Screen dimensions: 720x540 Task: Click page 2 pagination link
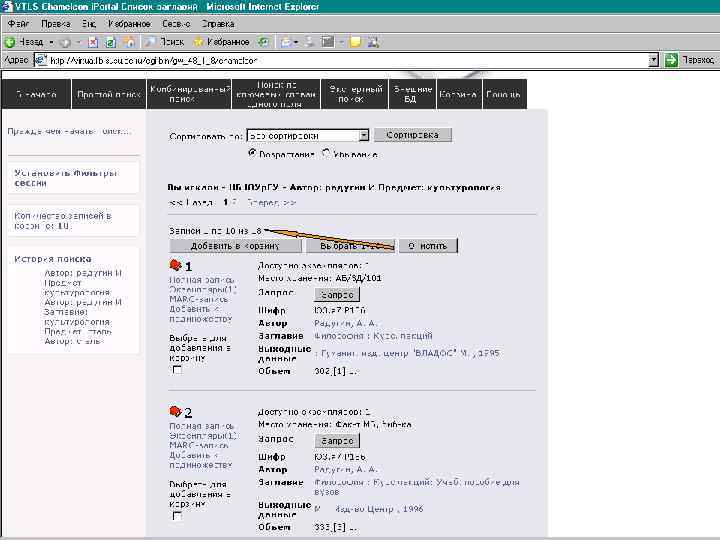[234, 202]
